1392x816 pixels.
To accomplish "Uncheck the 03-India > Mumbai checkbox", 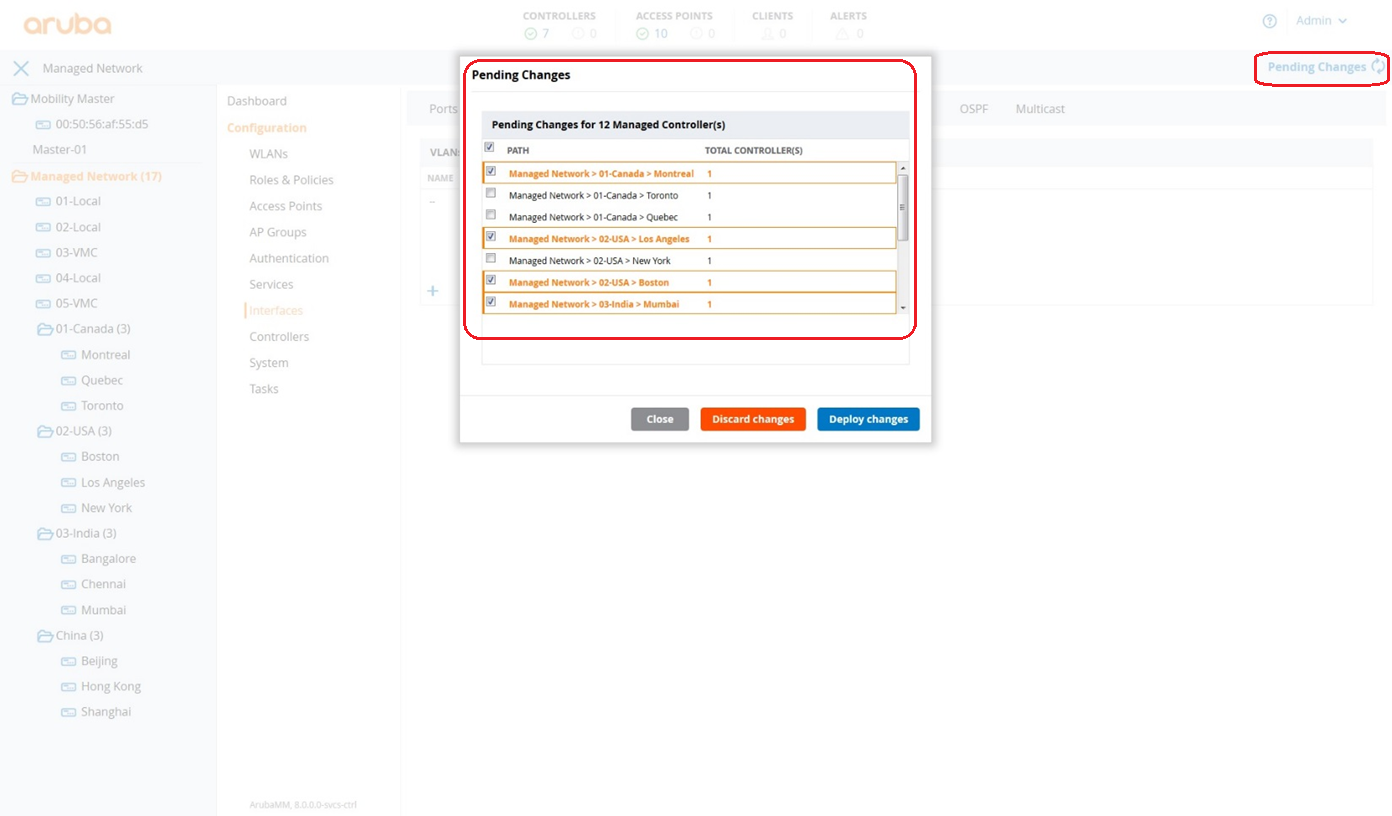I will click(x=490, y=301).
